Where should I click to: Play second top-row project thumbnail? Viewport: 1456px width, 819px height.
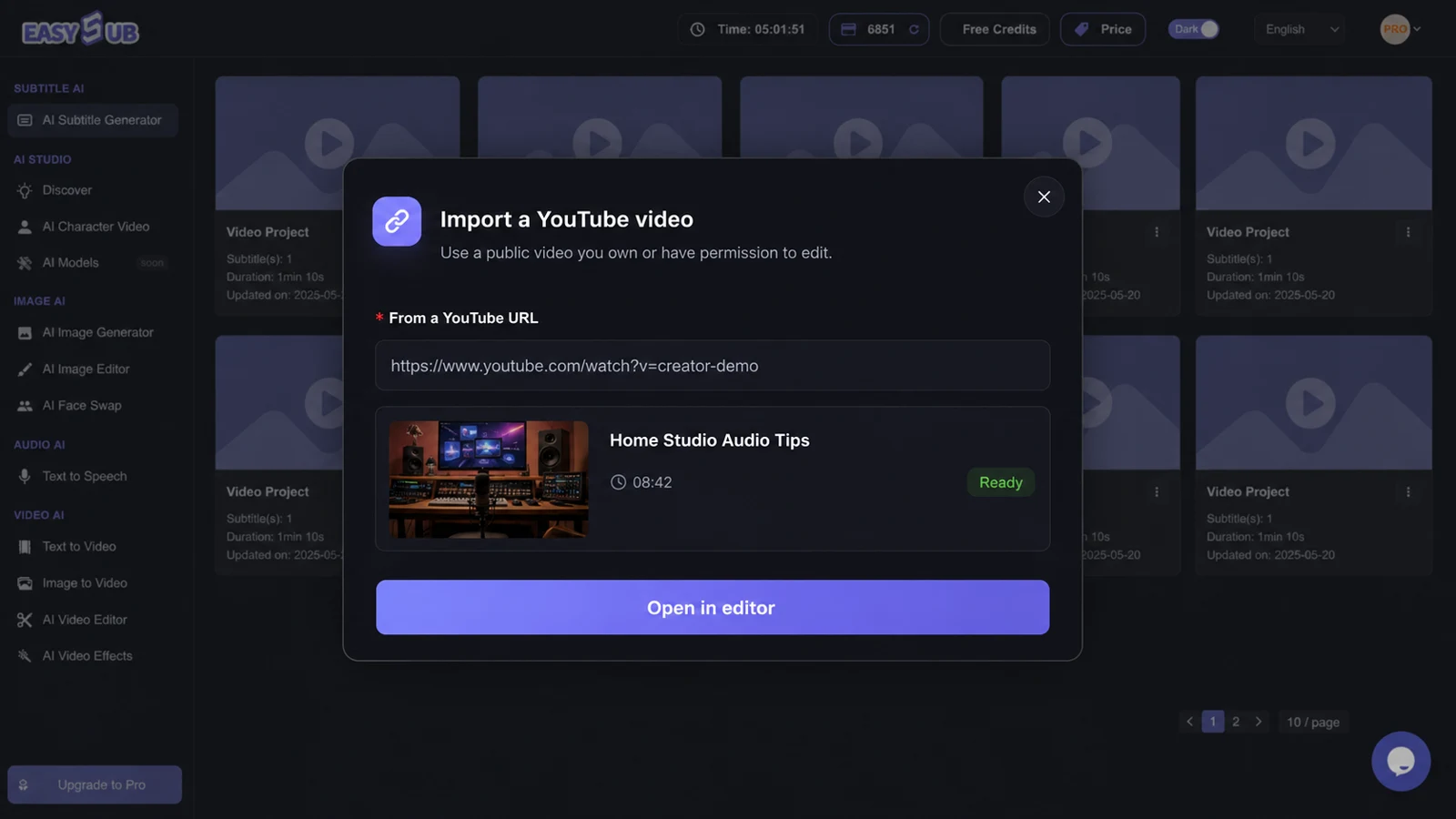[598, 138]
